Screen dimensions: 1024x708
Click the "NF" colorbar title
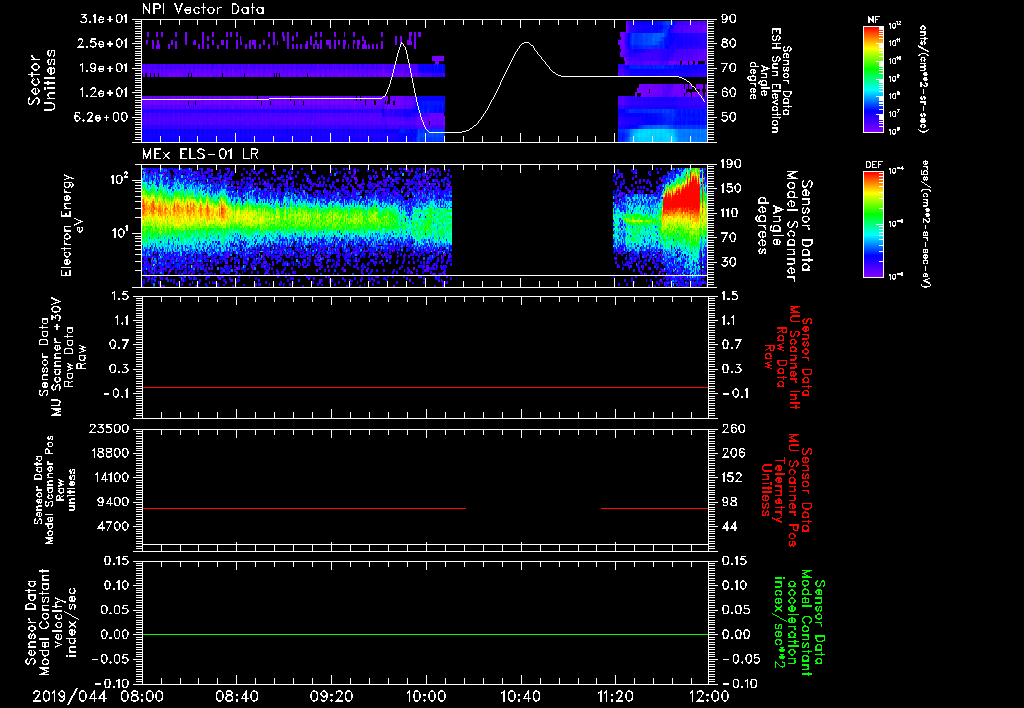pyautogui.click(x=873, y=20)
